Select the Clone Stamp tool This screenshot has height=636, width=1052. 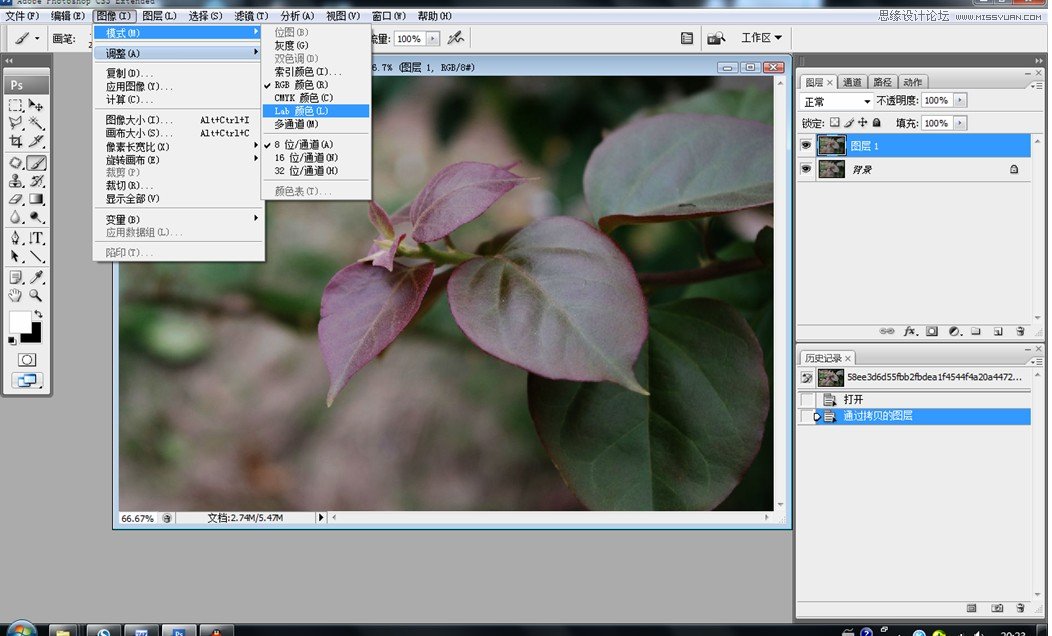15,181
